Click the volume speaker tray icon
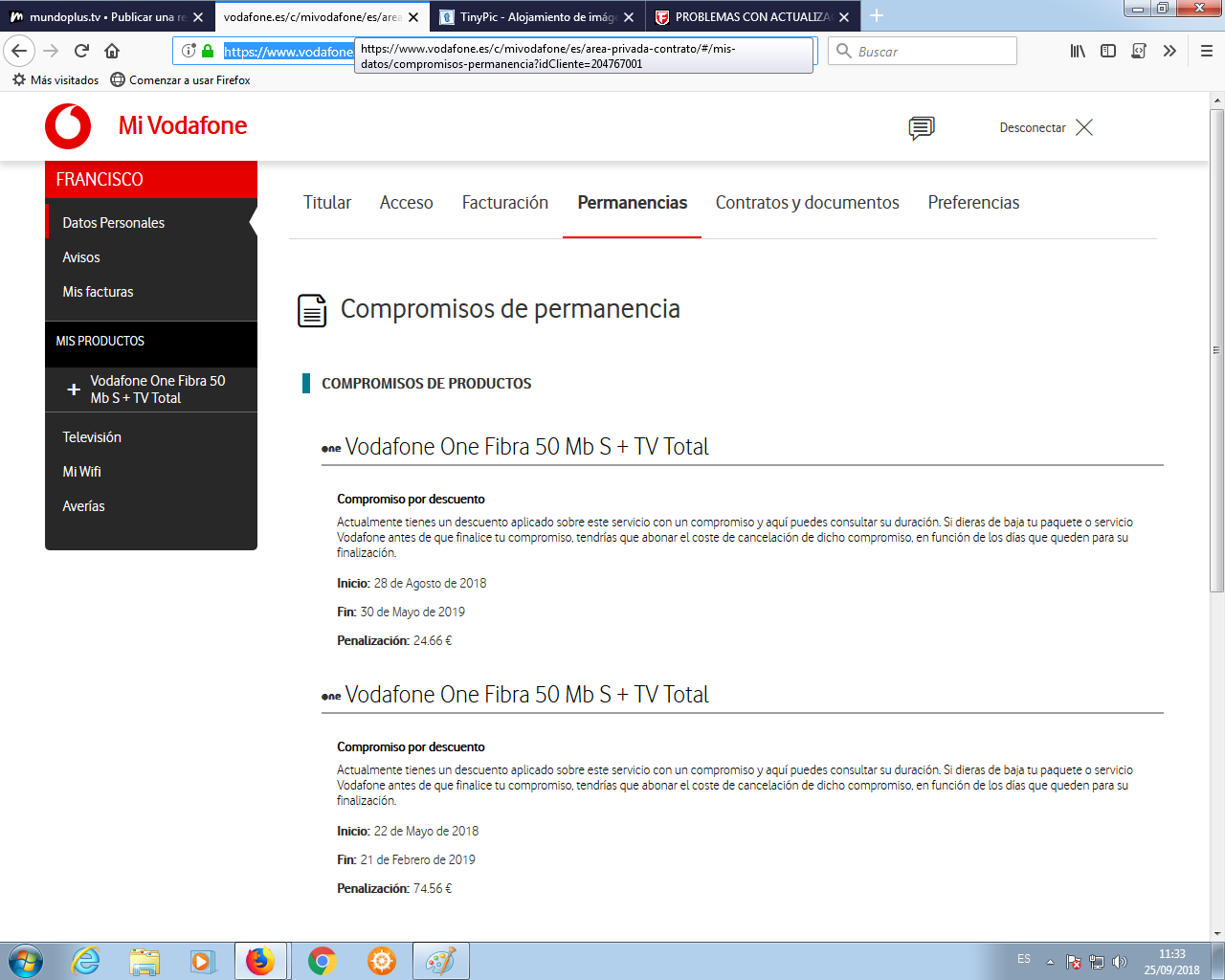Screen dimensions: 1225x980 pyautogui.click(x=1120, y=962)
